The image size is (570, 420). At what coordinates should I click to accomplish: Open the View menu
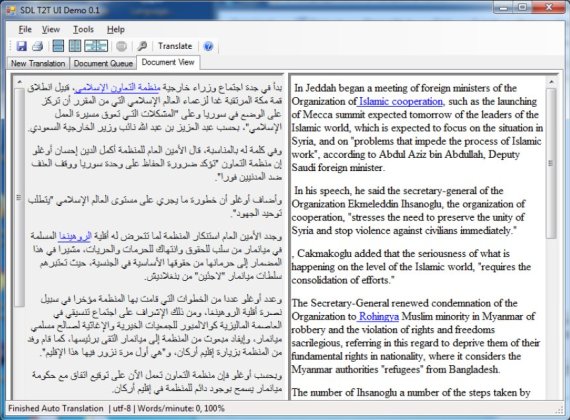click(51, 29)
